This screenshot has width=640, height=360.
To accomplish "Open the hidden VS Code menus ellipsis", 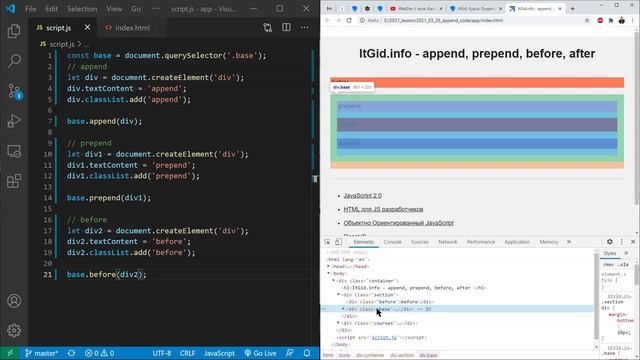I will pos(156,9).
